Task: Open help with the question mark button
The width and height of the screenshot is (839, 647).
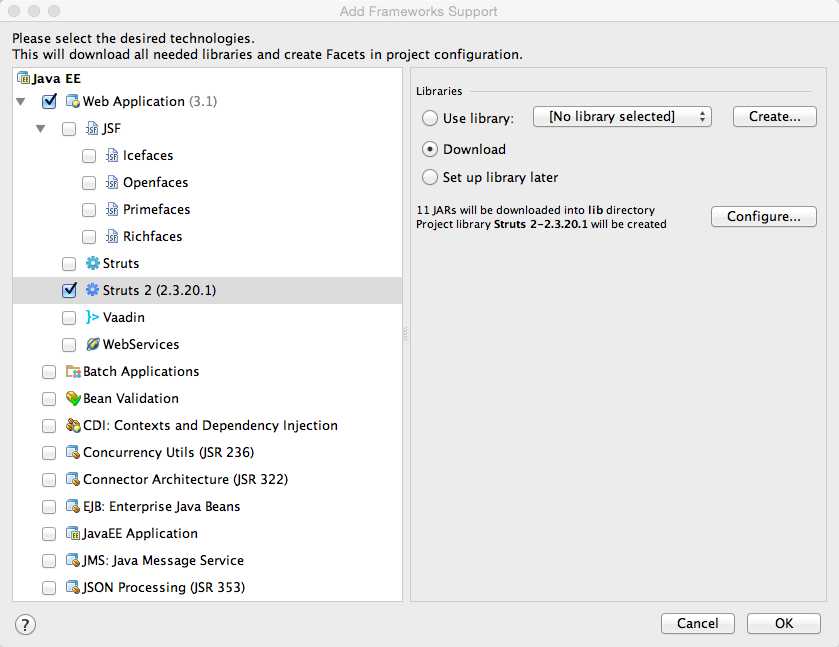Action: coord(25,625)
